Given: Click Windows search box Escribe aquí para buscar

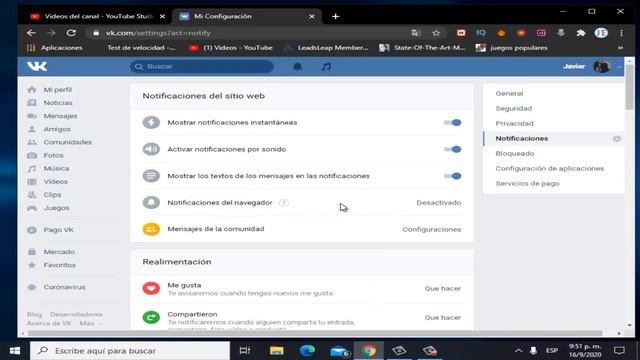Looking at the screenshot, I should coord(130,351).
